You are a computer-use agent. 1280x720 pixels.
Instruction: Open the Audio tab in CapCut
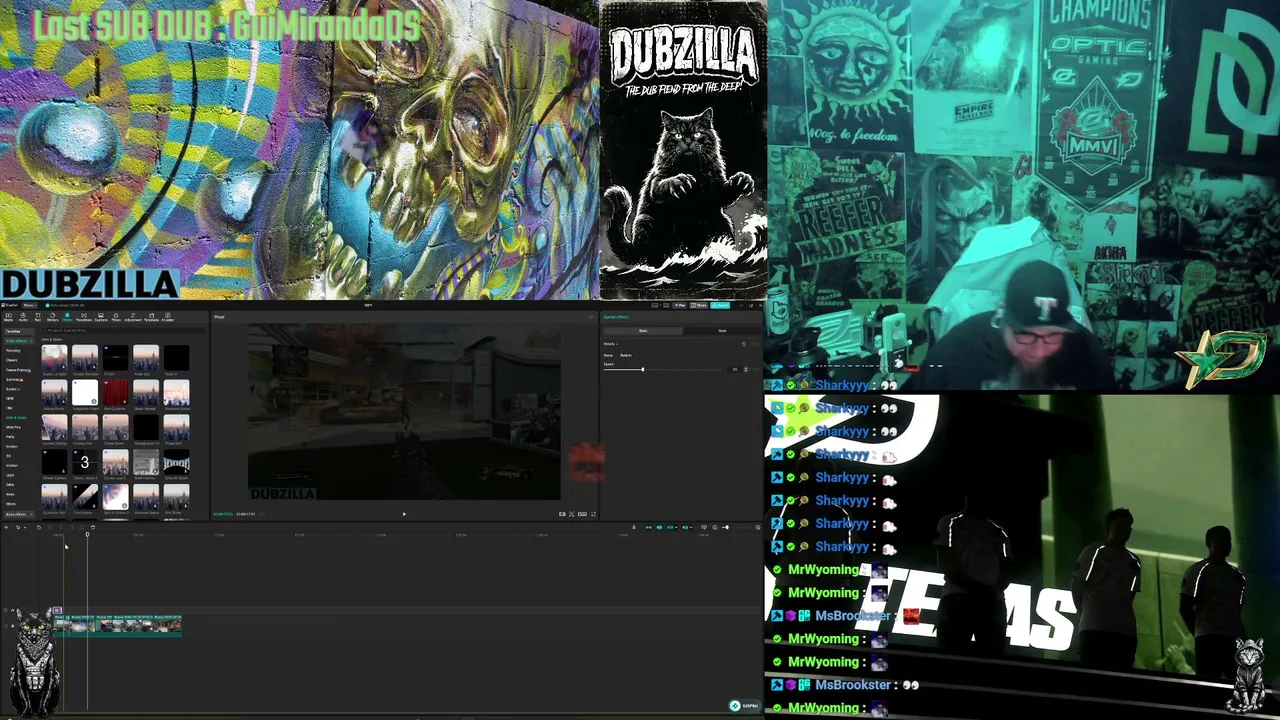(x=23, y=317)
